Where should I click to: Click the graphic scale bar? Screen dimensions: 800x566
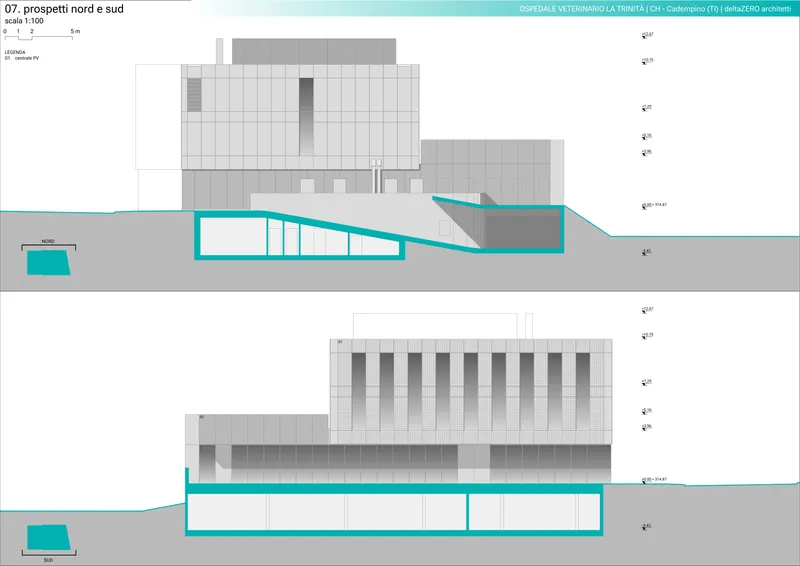pyautogui.click(x=41, y=37)
